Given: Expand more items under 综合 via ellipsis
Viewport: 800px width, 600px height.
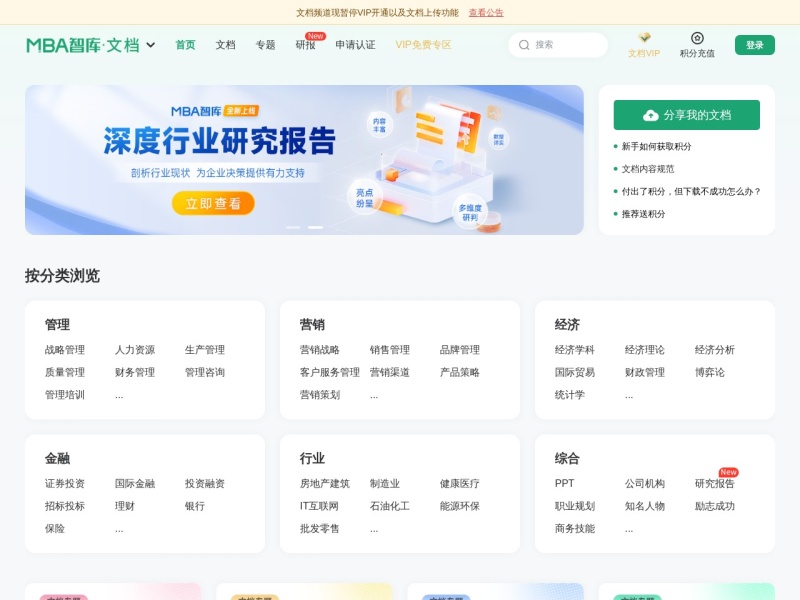Looking at the screenshot, I should point(629,529).
